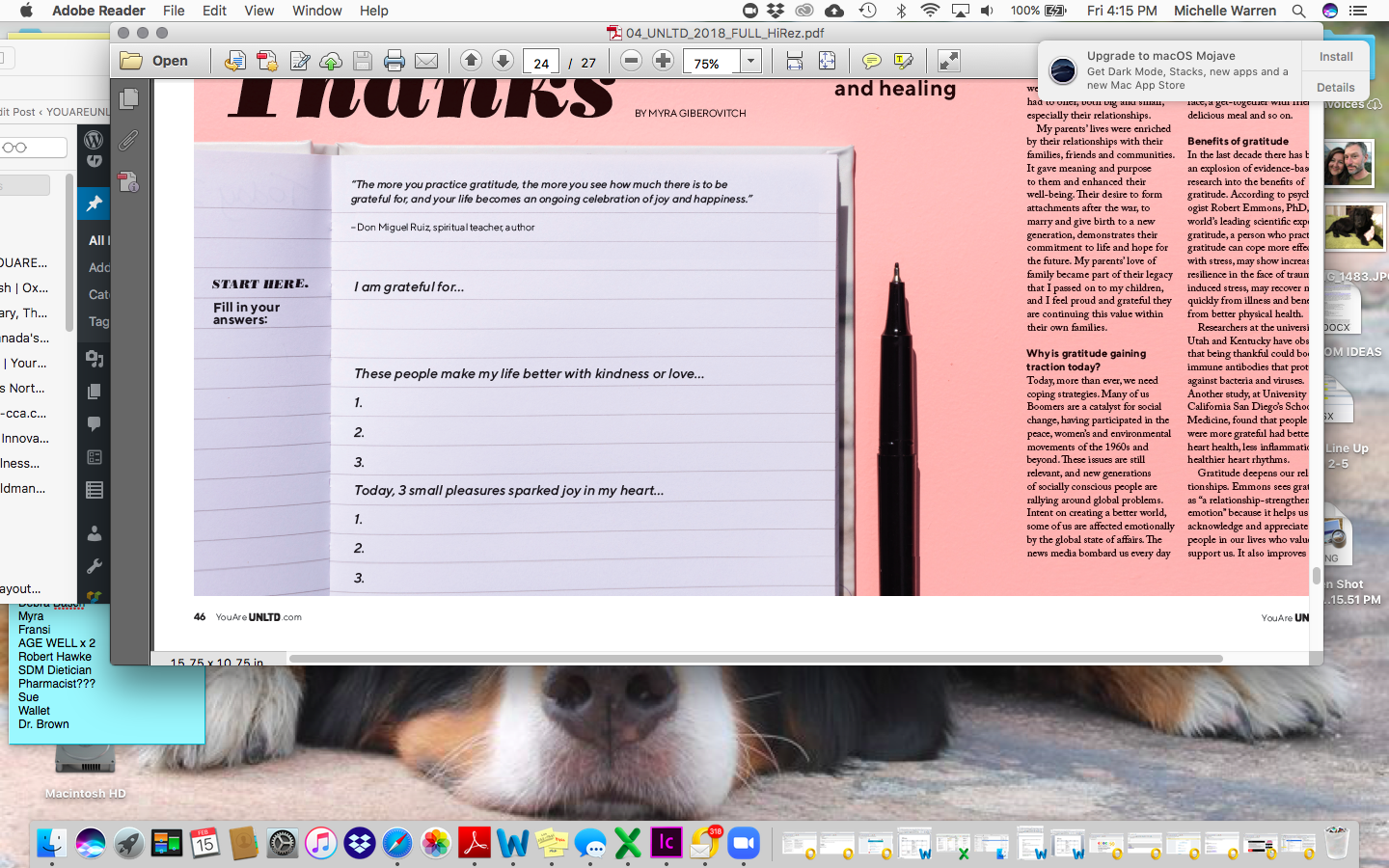Click the vertical scrollbar thumb of the PDF
The height and width of the screenshot is (868, 1389).
coord(1316,576)
